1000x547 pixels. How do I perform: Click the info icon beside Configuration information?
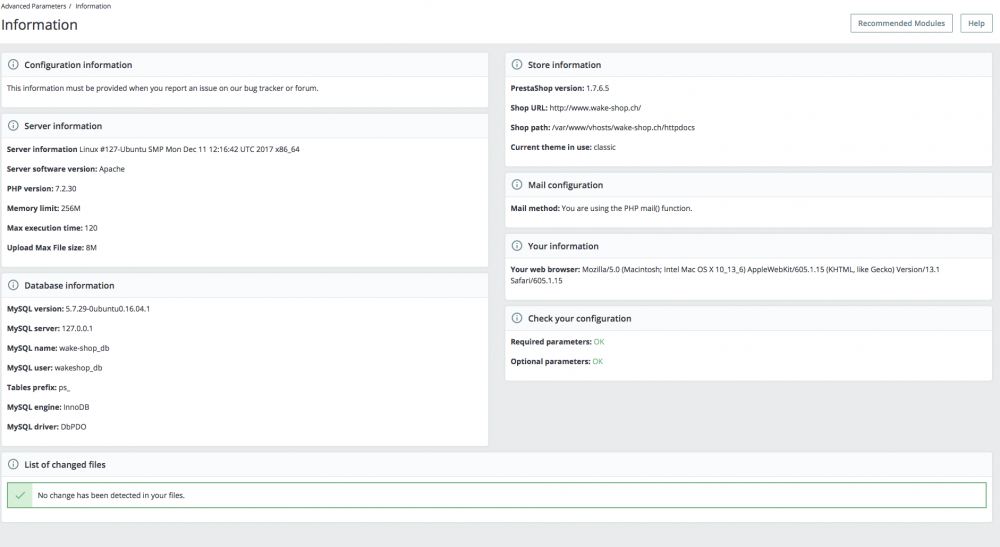13,65
